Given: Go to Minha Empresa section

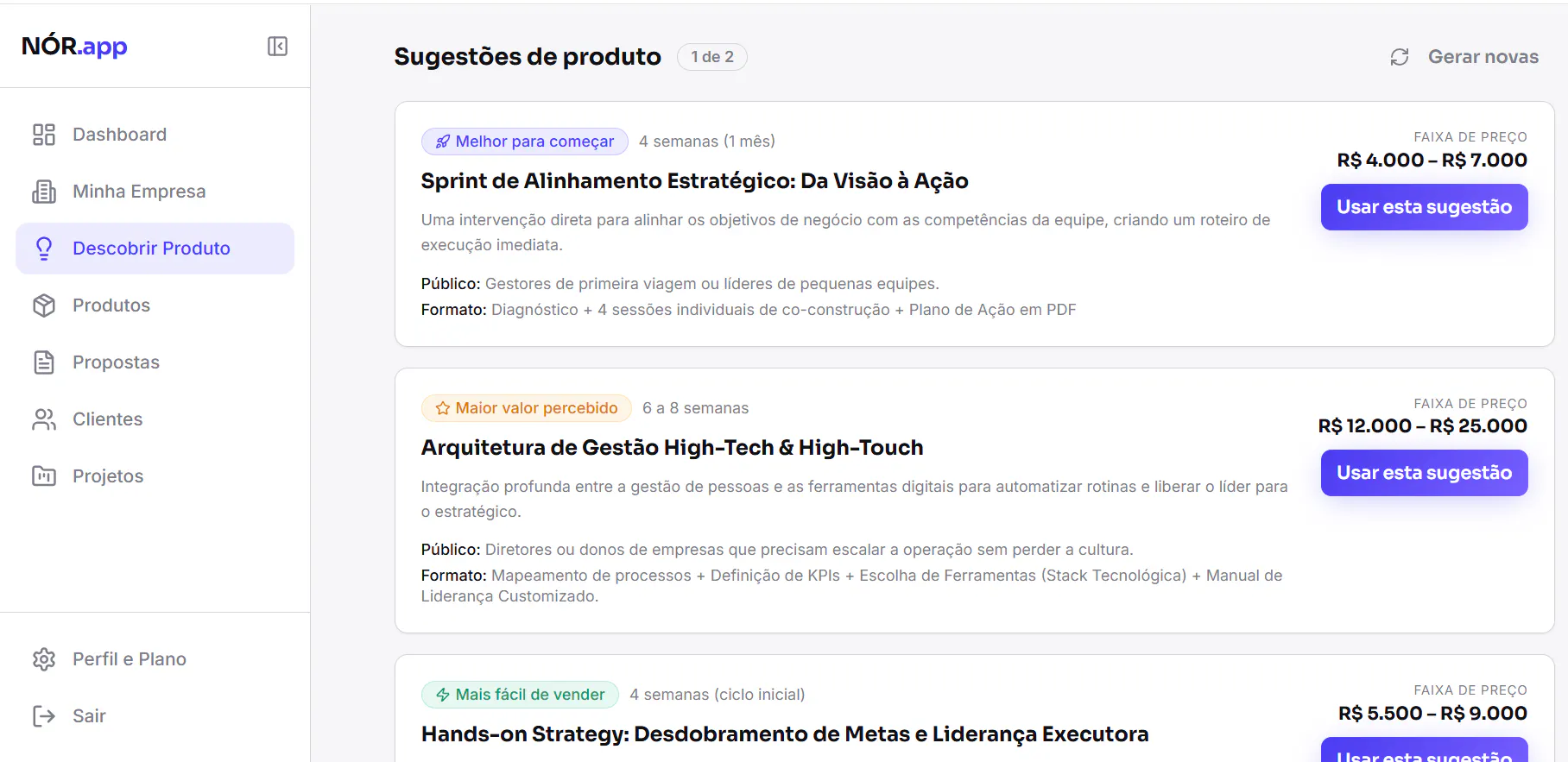Looking at the screenshot, I should click(155, 192).
